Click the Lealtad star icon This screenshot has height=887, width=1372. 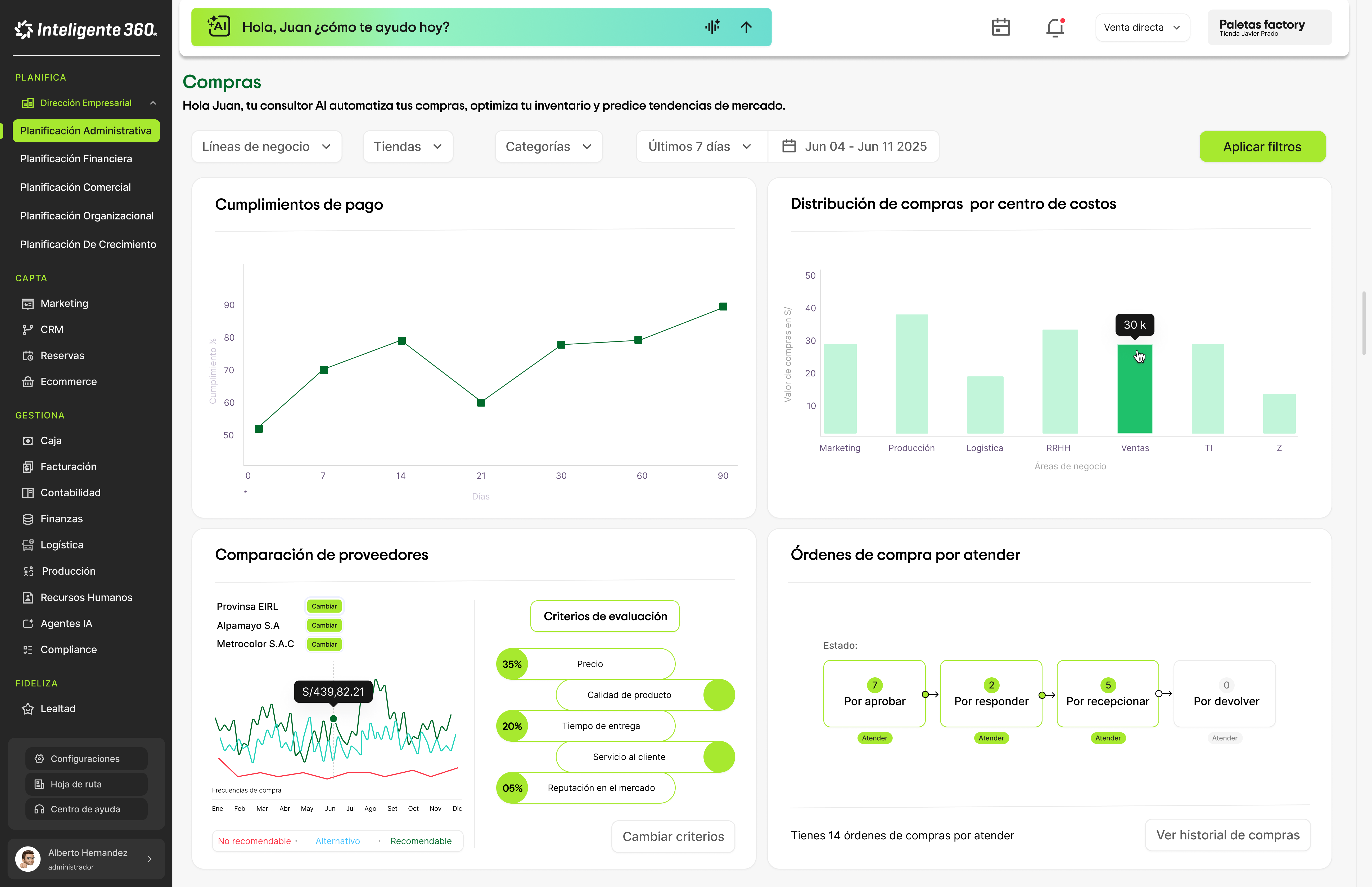pyautogui.click(x=28, y=708)
